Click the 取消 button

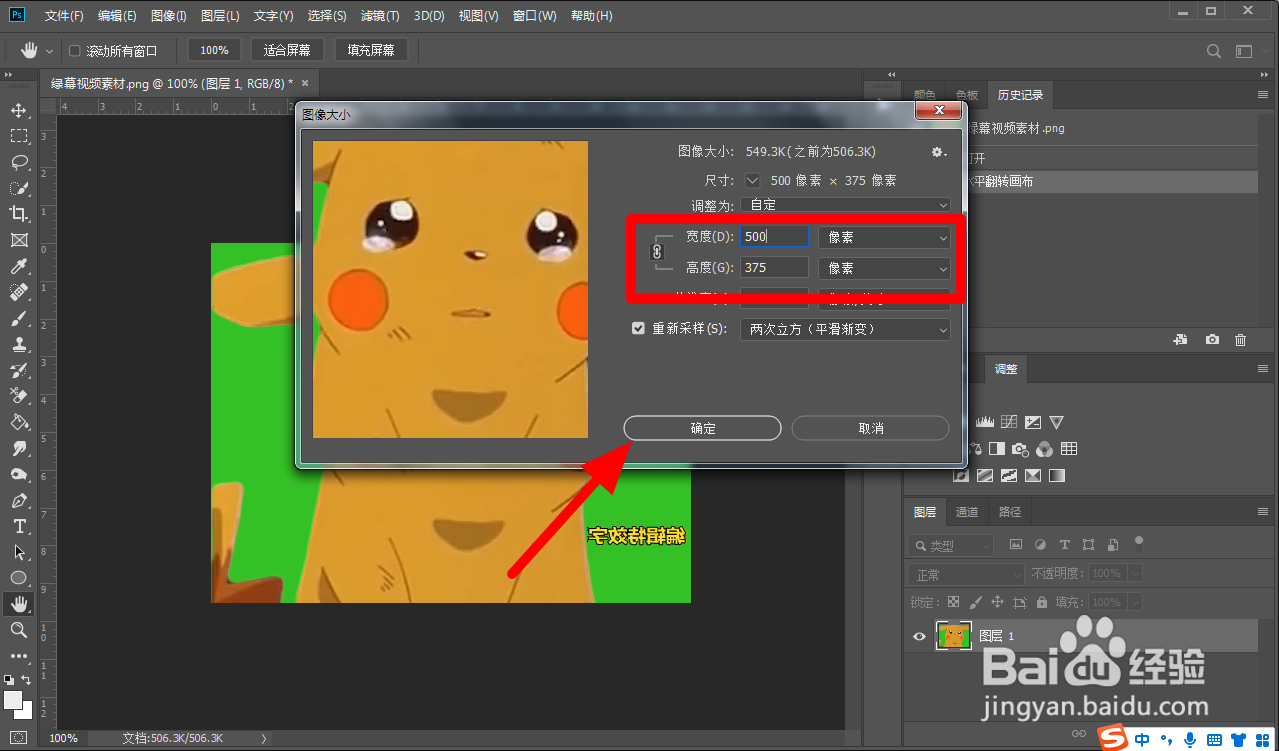[x=870, y=428]
